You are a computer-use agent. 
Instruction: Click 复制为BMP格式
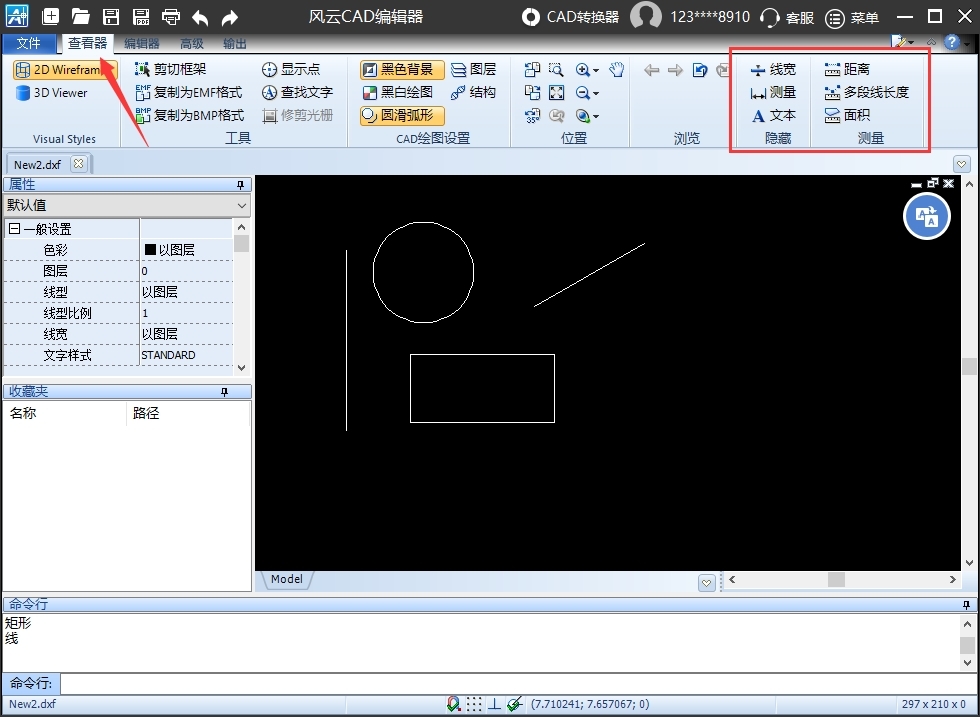[x=189, y=116]
